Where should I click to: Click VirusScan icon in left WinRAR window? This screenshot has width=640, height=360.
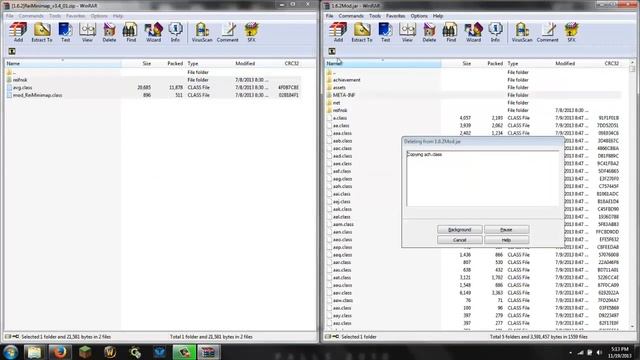coord(202,32)
